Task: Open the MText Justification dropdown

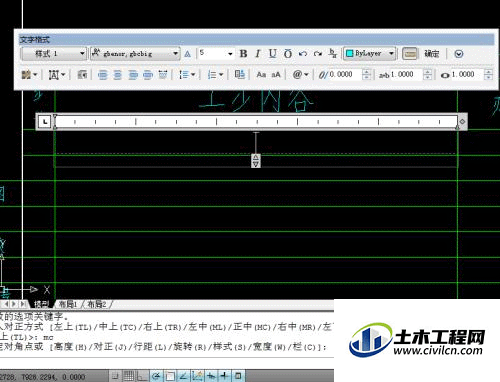Action: (x=57, y=75)
